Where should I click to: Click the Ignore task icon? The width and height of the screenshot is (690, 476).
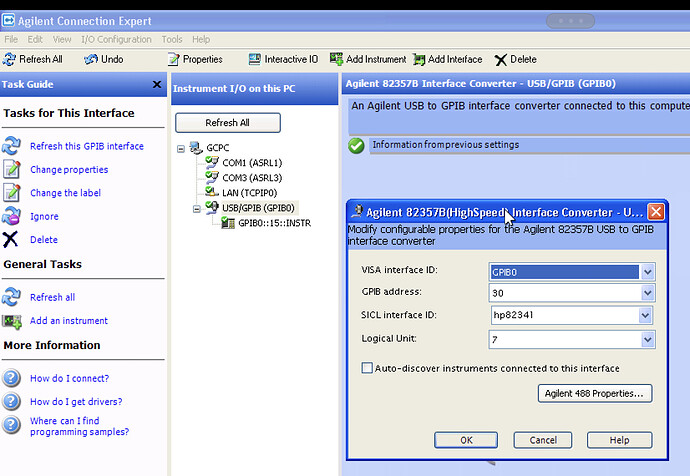click(x=11, y=216)
